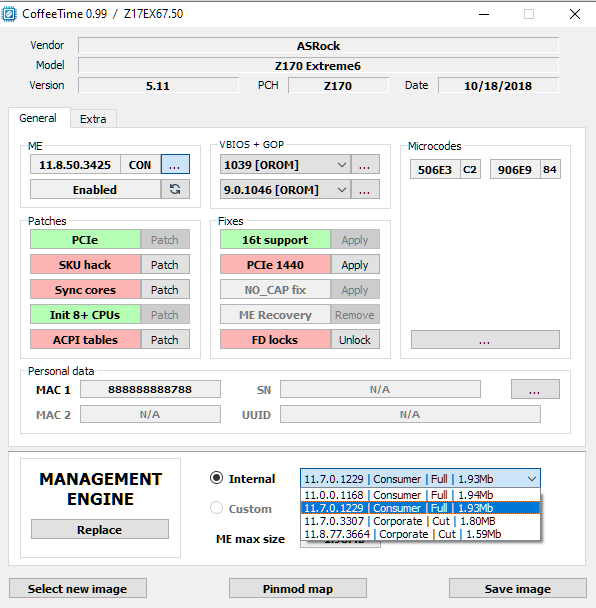Choose 11.7.0.1229 Consumer Full list entry

coord(420,508)
